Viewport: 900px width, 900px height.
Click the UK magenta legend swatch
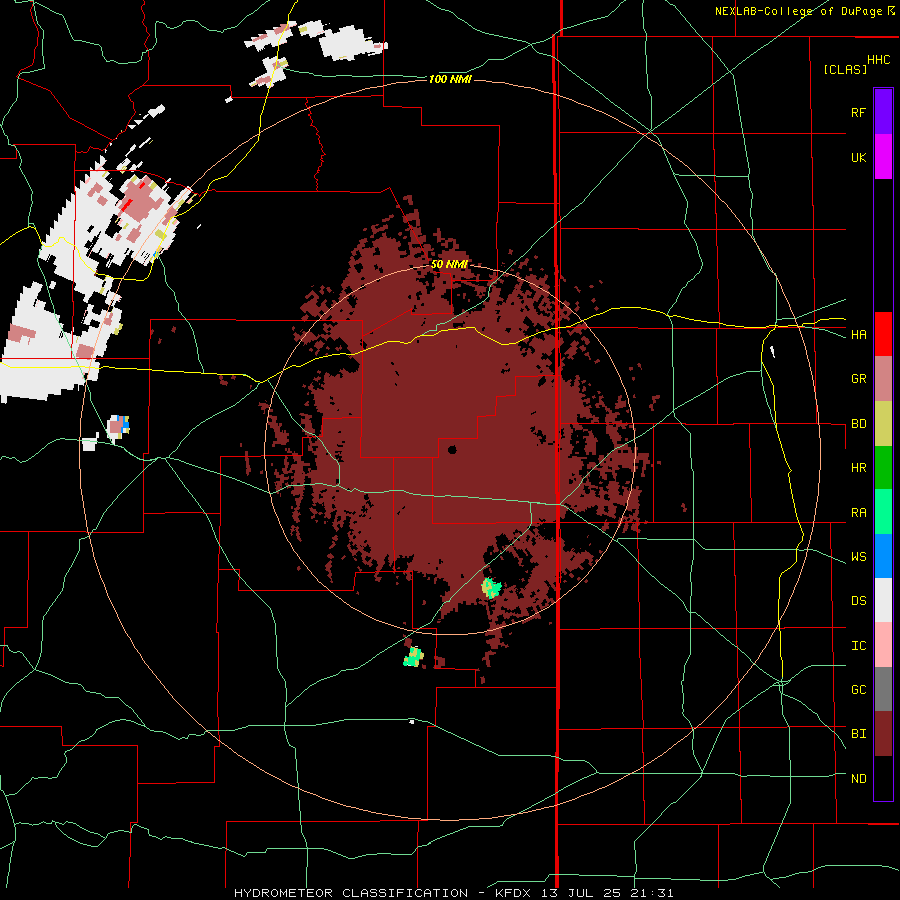[x=883, y=157]
